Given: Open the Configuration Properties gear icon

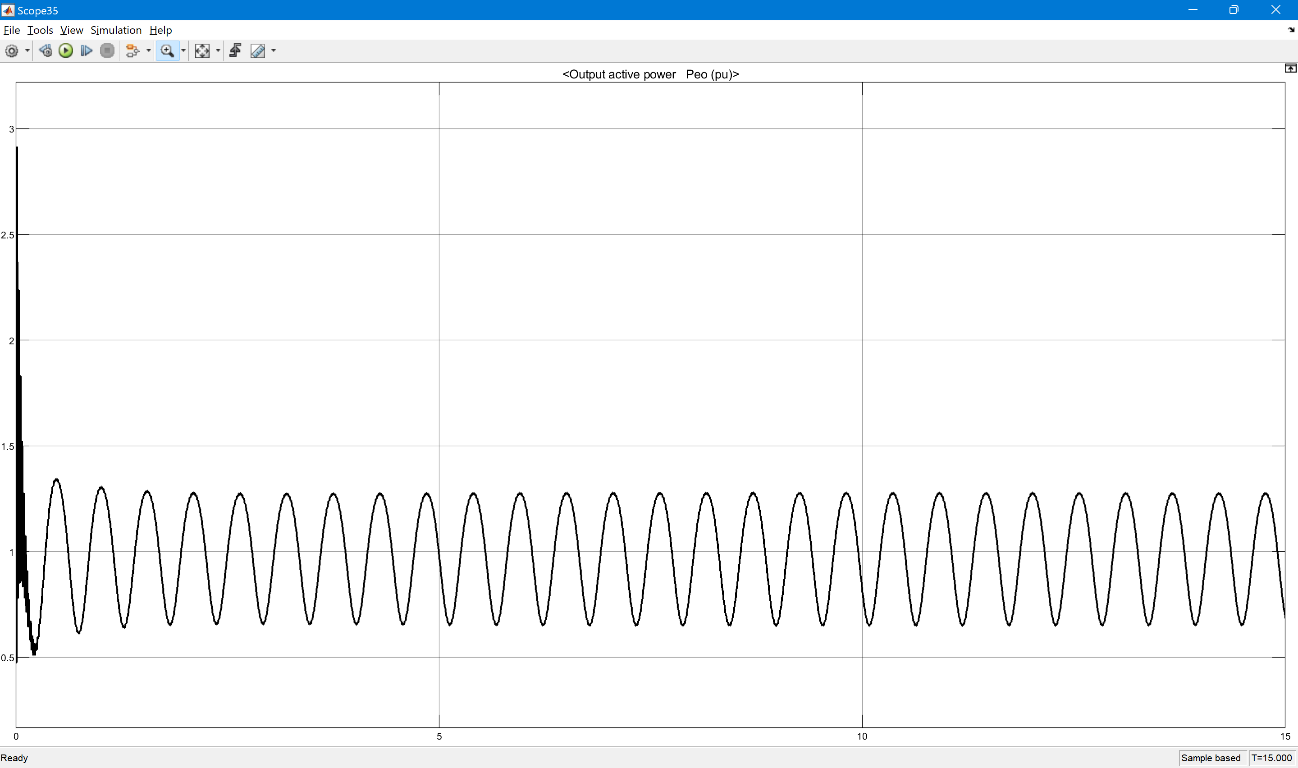Looking at the screenshot, I should [x=12, y=50].
